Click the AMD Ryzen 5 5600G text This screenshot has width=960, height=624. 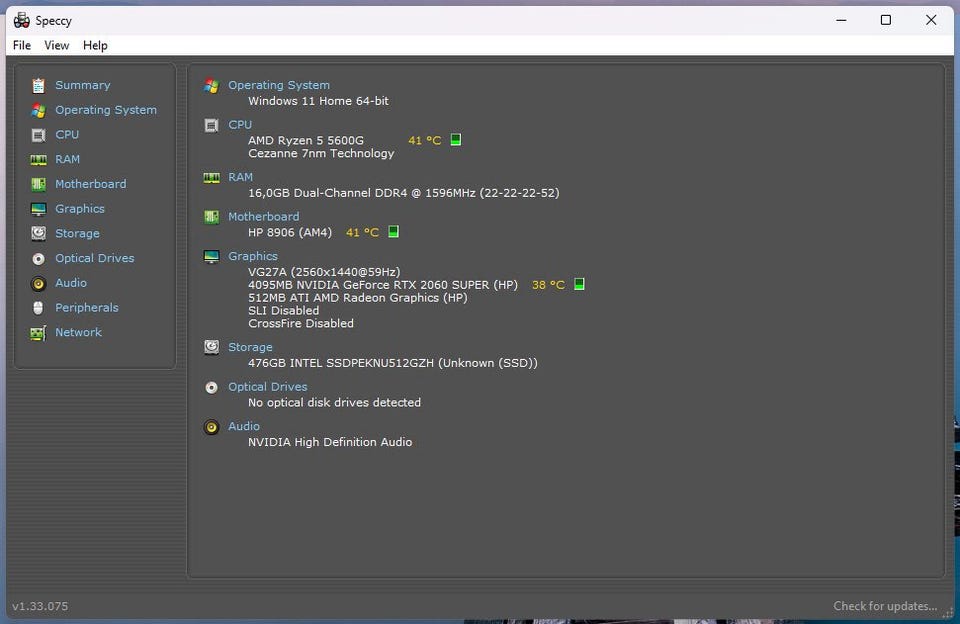pyautogui.click(x=306, y=140)
